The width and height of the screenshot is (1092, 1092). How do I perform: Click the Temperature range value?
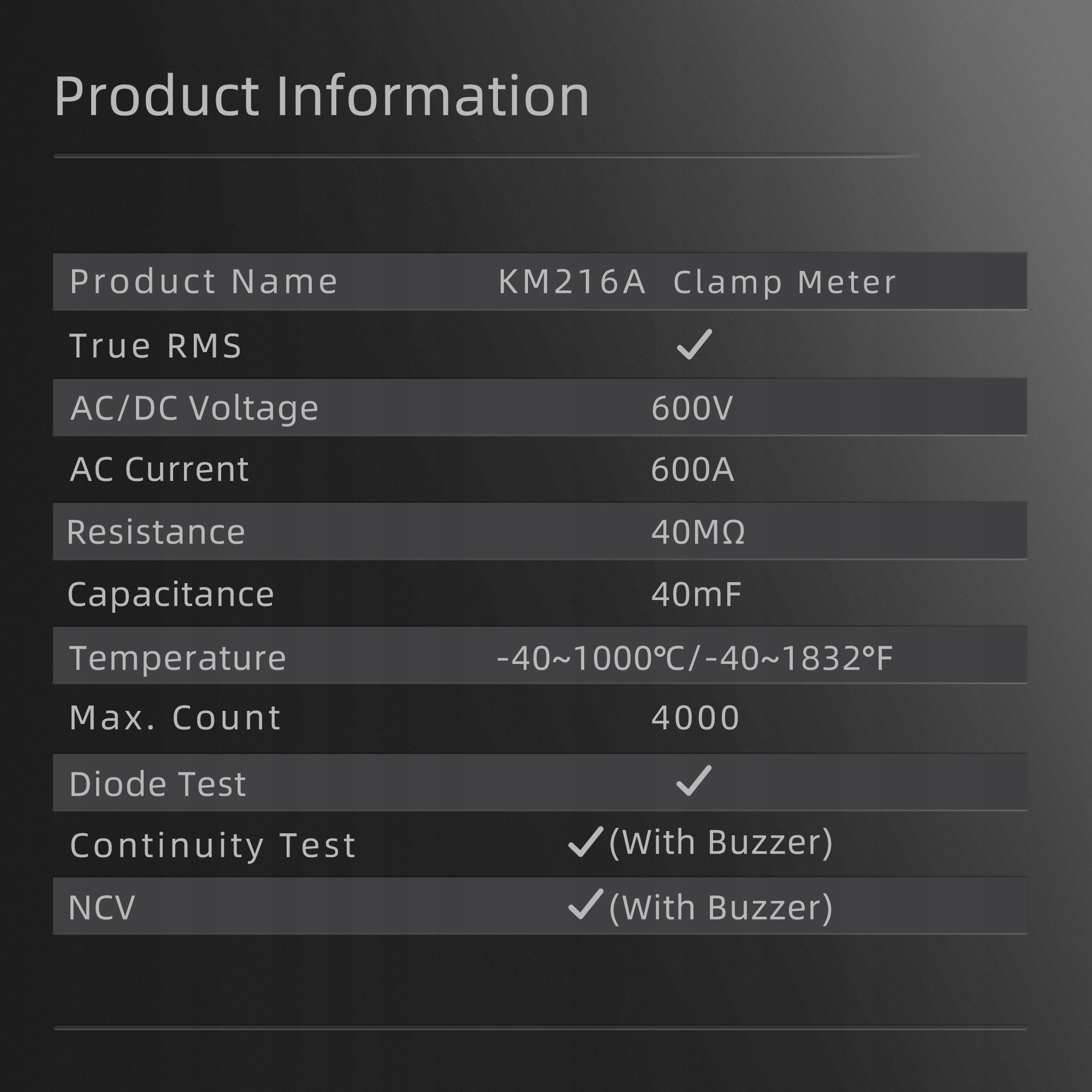pos(695,658)
